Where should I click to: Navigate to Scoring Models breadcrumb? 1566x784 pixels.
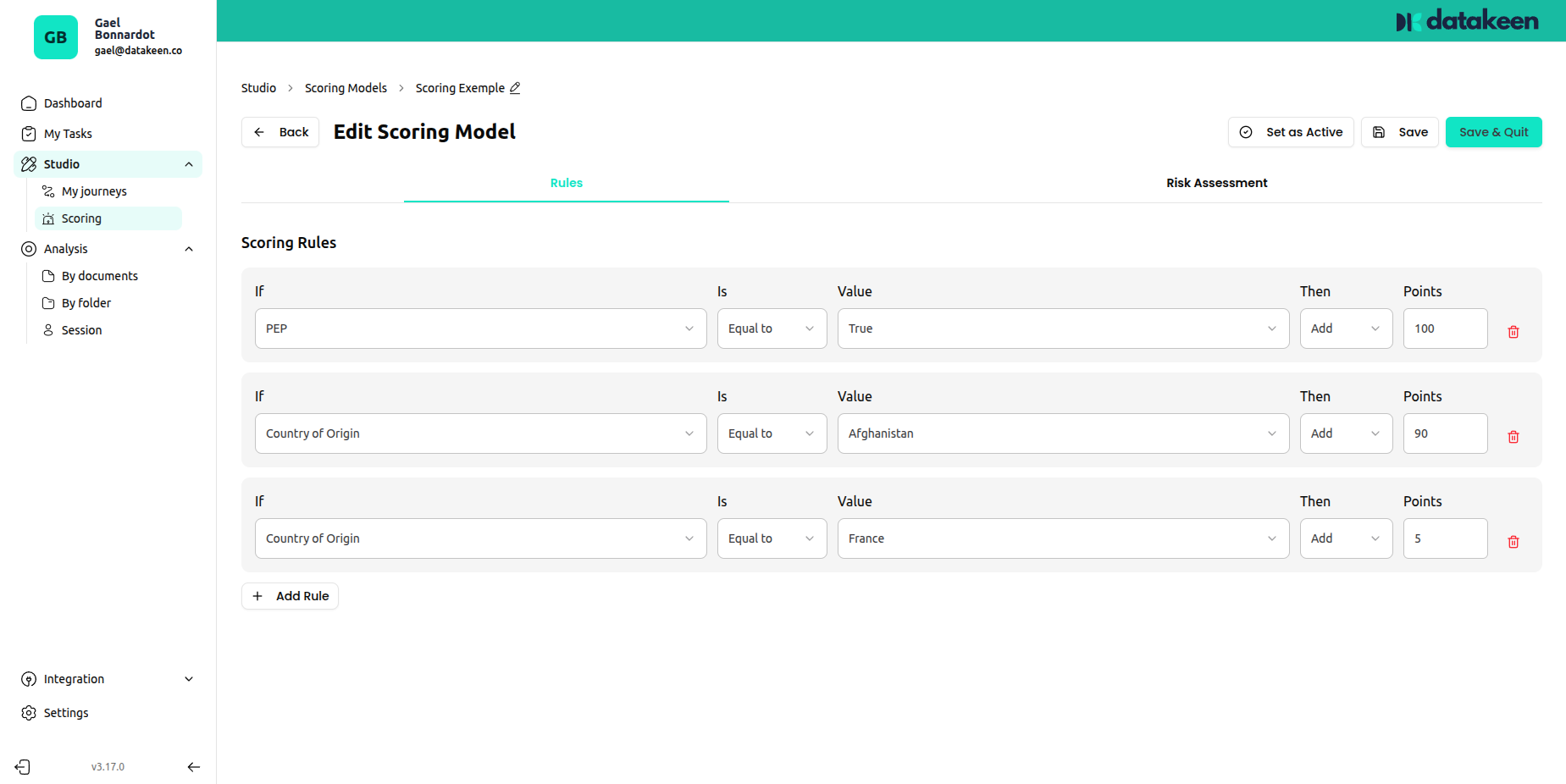[346, 87]
